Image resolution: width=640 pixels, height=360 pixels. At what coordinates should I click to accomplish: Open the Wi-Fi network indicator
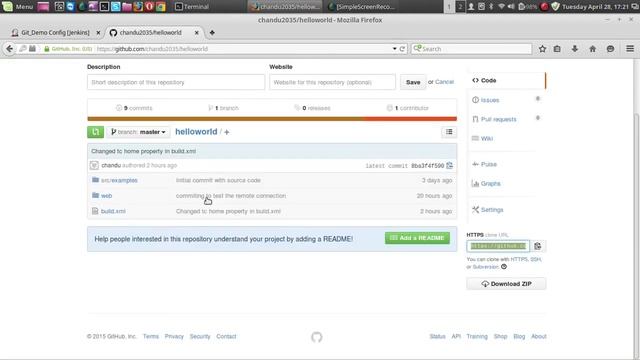click(501, 7)
